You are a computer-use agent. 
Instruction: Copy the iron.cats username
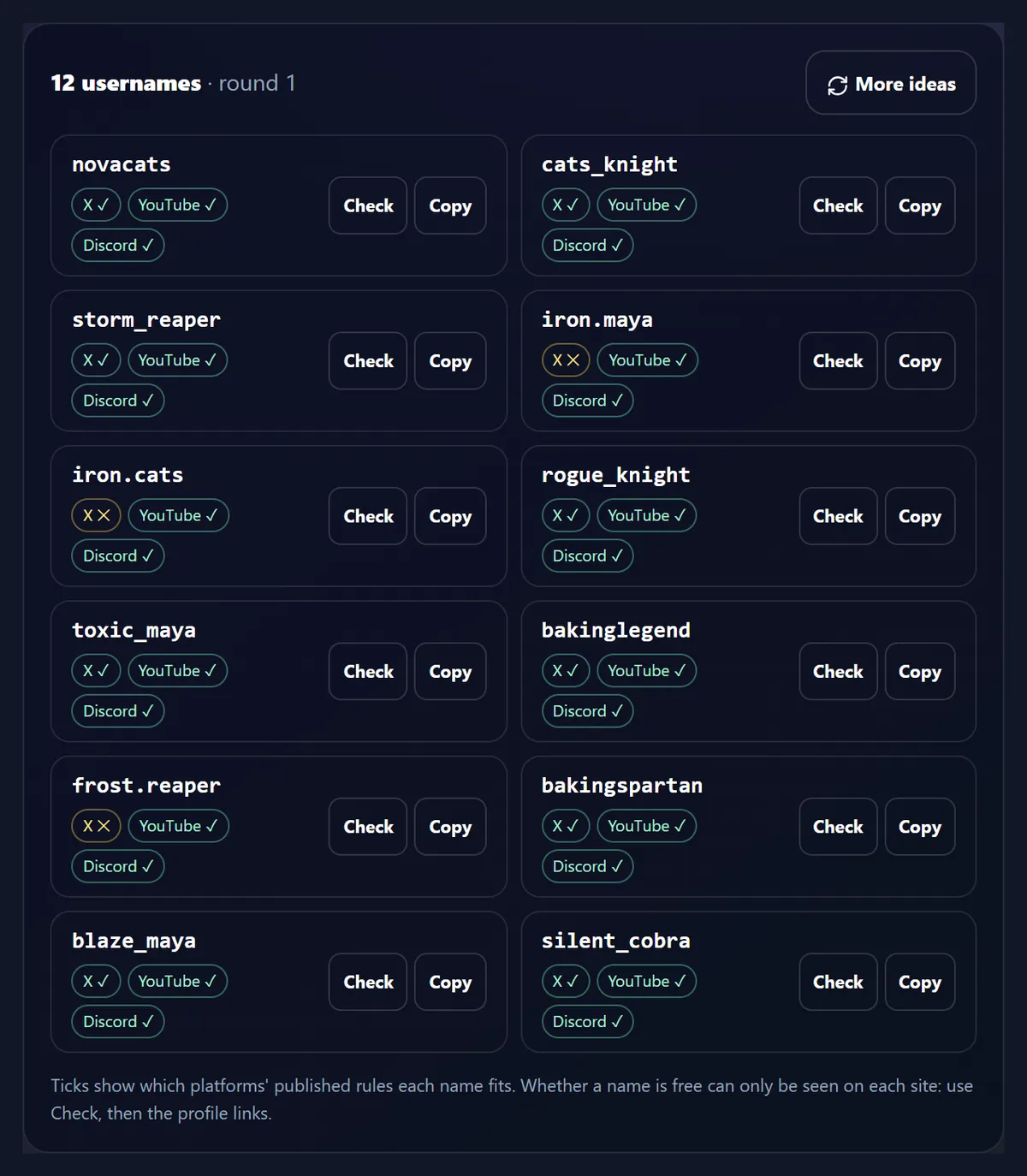[450, 516]
